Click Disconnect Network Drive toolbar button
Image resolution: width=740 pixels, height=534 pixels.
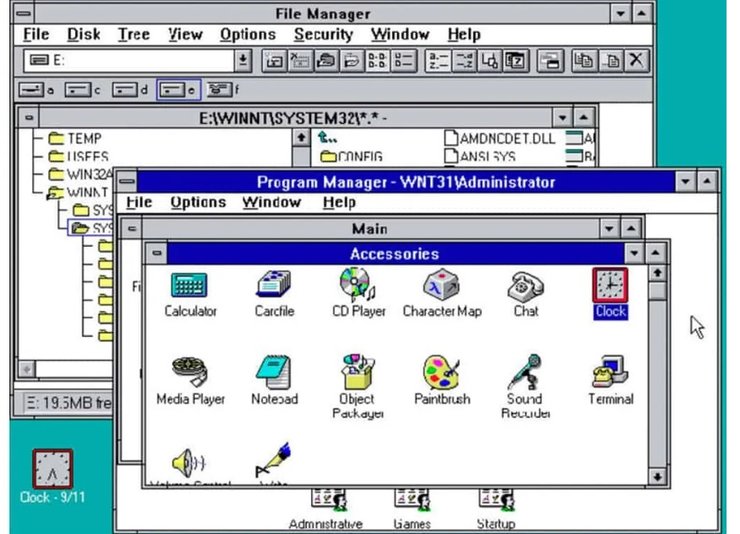300,61
